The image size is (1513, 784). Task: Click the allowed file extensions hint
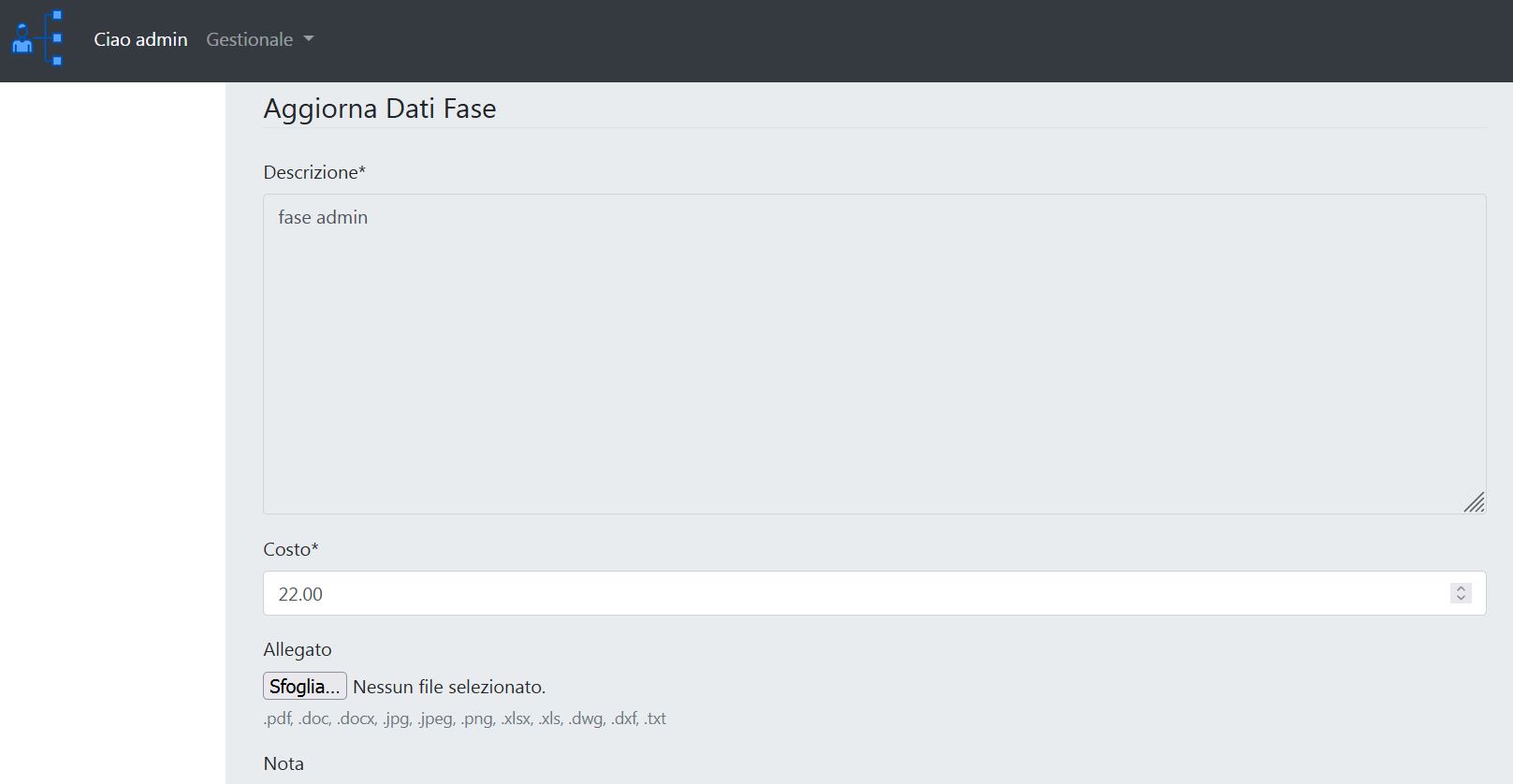click(x=465, y=719)
